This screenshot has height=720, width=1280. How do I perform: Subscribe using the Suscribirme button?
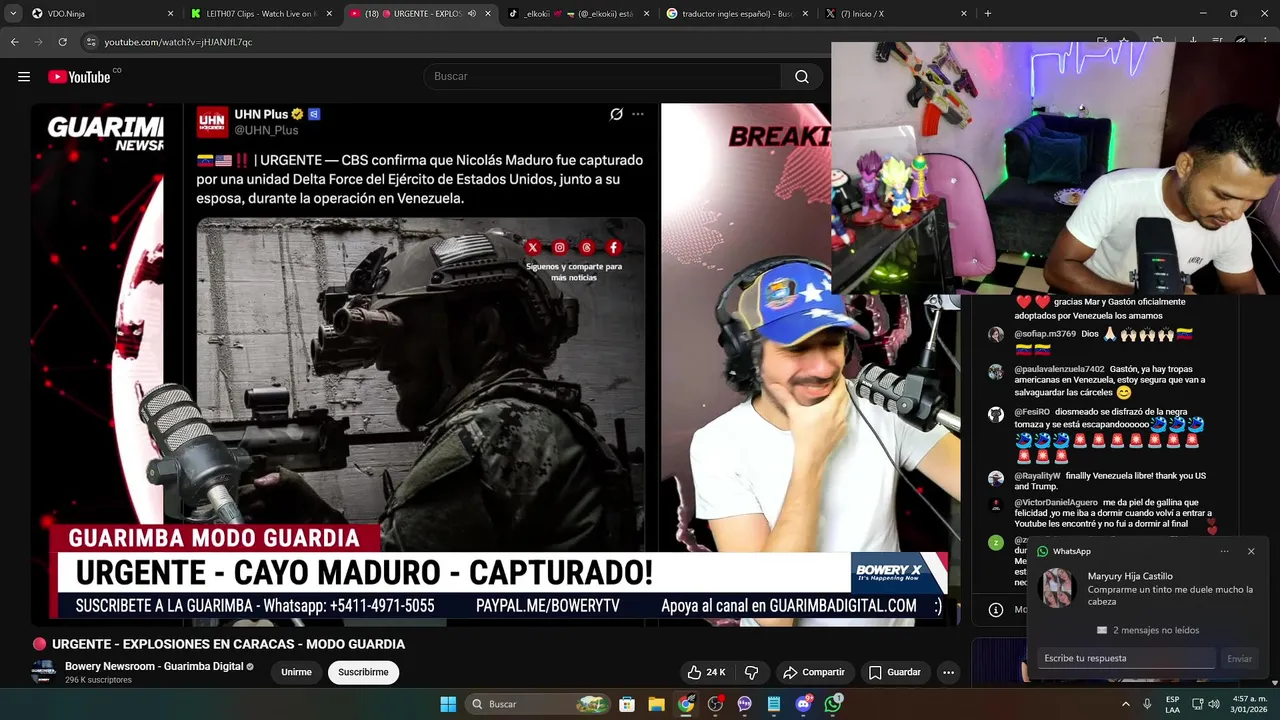(x=363, y=672)
